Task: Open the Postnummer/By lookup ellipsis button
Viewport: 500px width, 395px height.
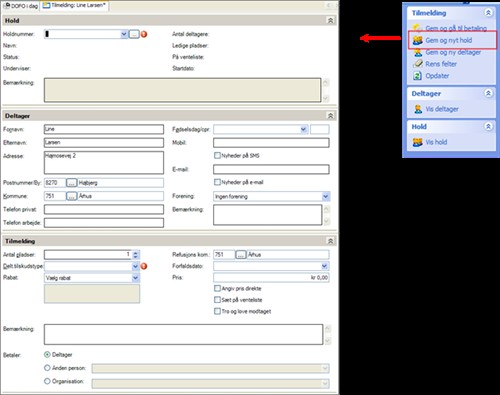Action: tap(71, 183)
